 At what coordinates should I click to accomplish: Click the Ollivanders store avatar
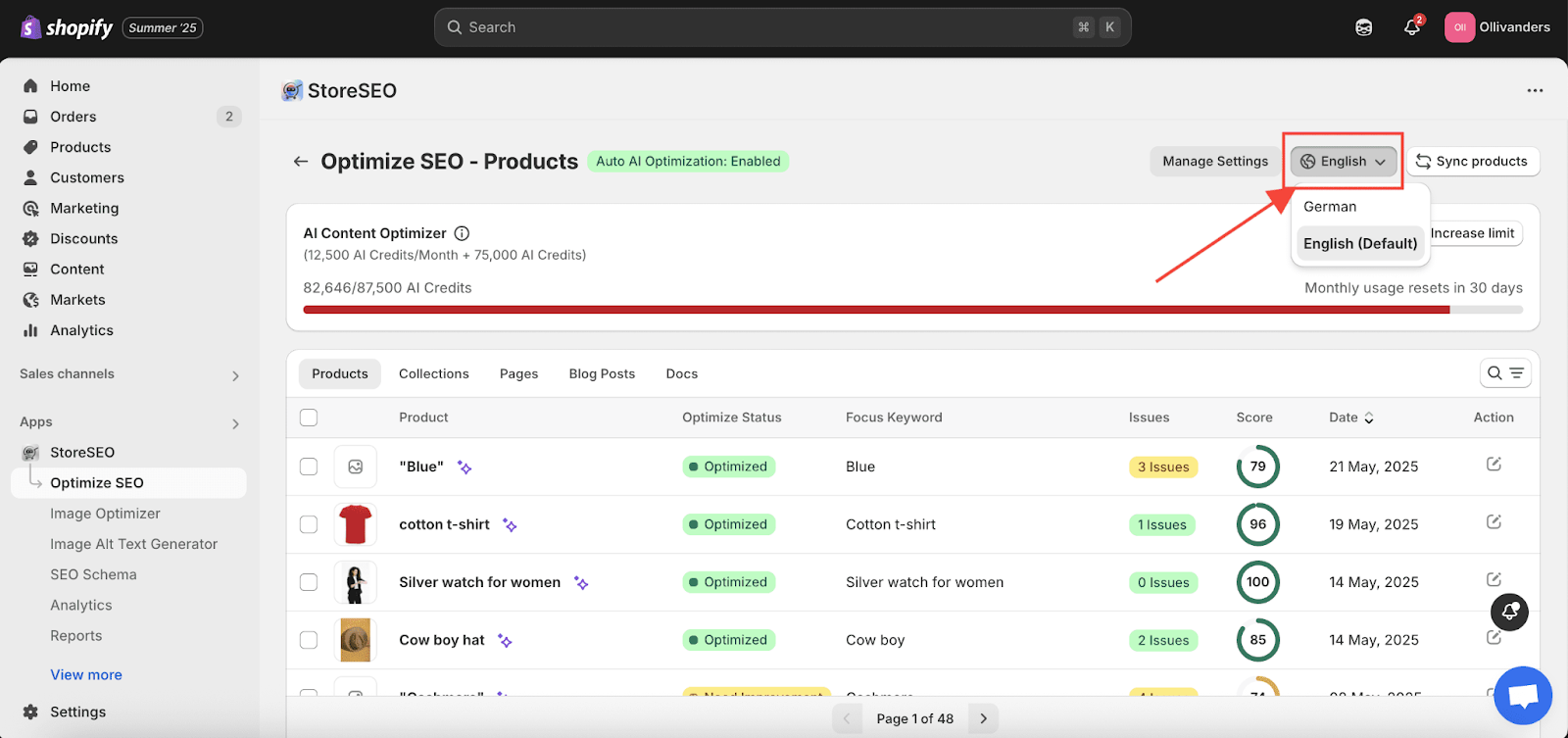[x=1459, y=27]
